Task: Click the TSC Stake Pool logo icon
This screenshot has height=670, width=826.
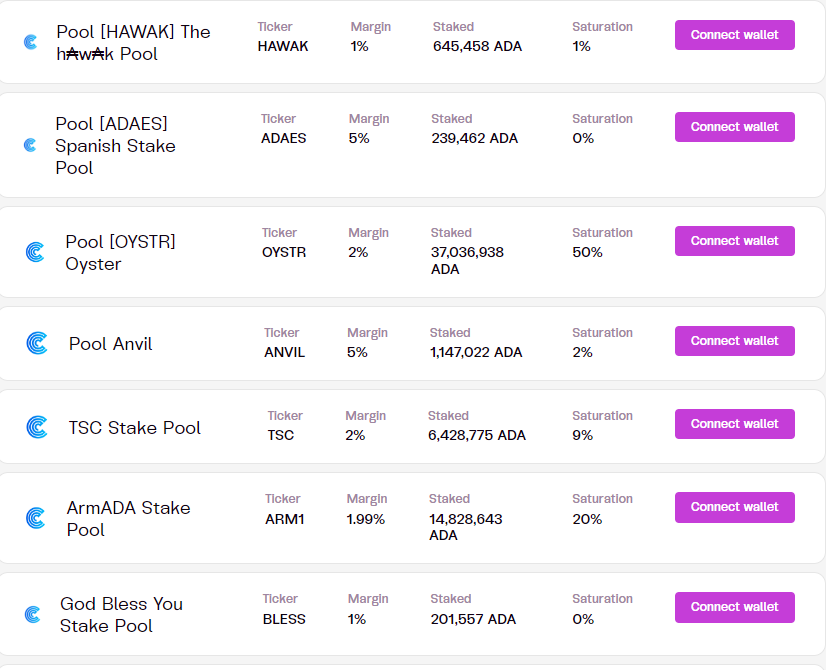Action: pyautogui.click(x=37, y=427)
